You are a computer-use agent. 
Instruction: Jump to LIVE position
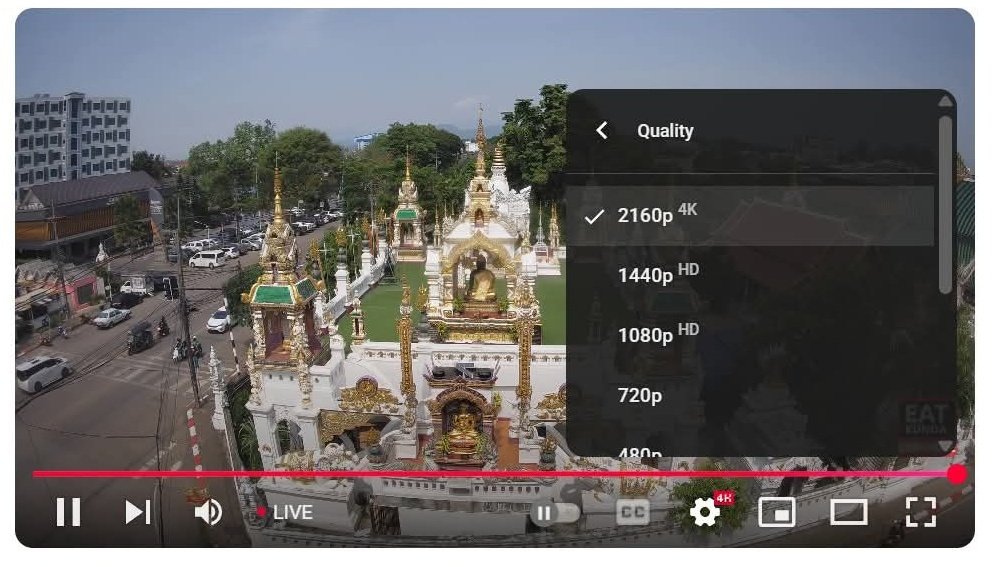(x=285, y=512)
